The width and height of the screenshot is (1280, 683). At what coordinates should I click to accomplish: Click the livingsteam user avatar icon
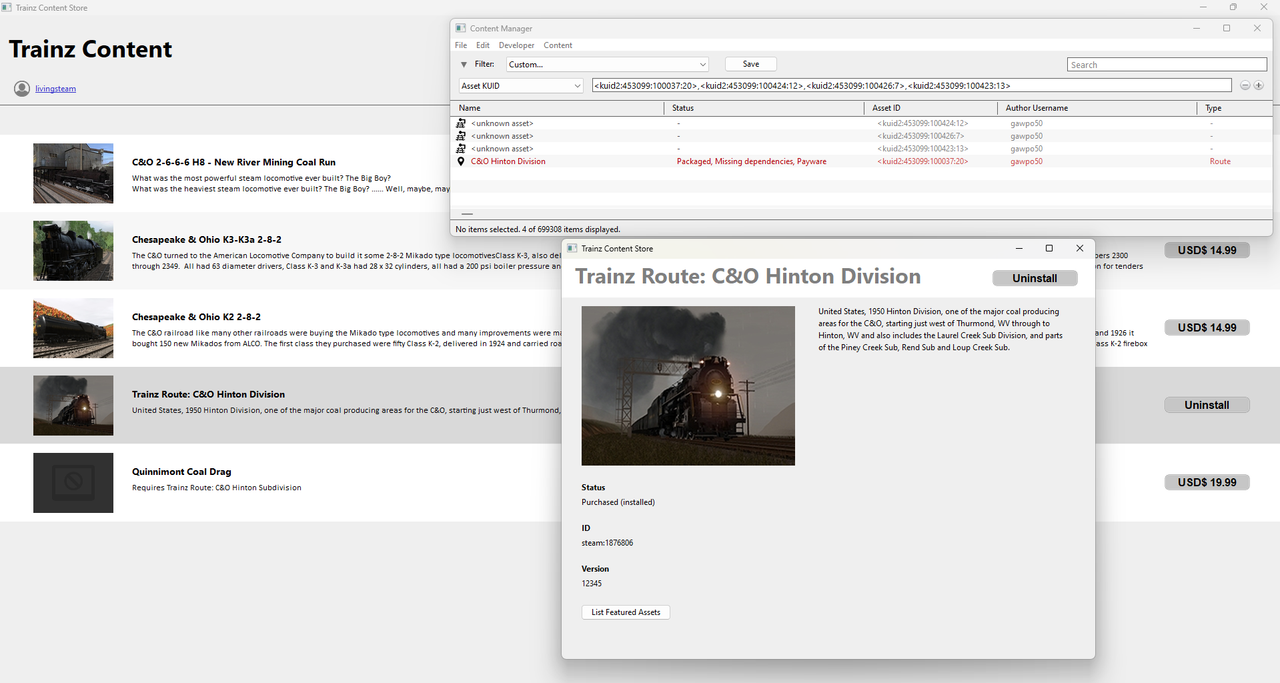point(22,89)
